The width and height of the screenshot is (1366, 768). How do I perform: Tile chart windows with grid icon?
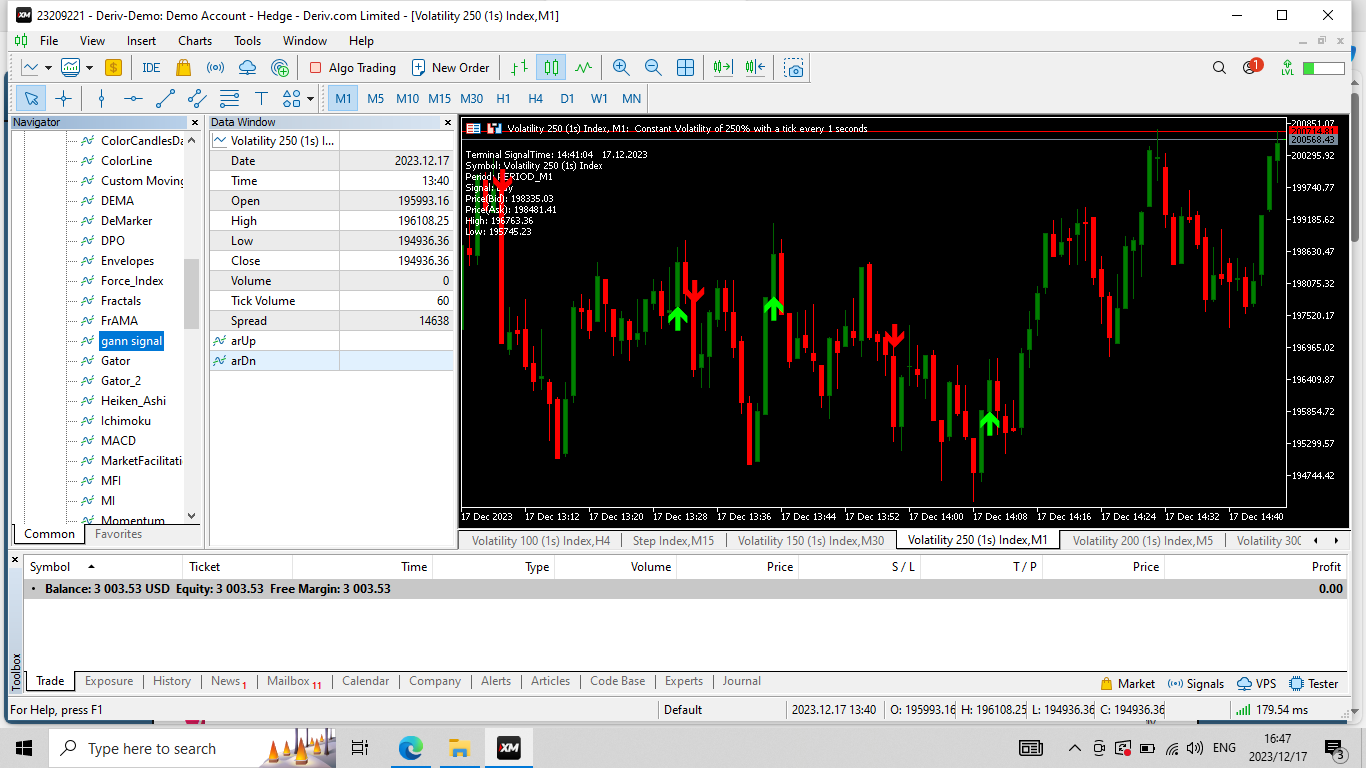pyautogui.click(x=685, y=68)
